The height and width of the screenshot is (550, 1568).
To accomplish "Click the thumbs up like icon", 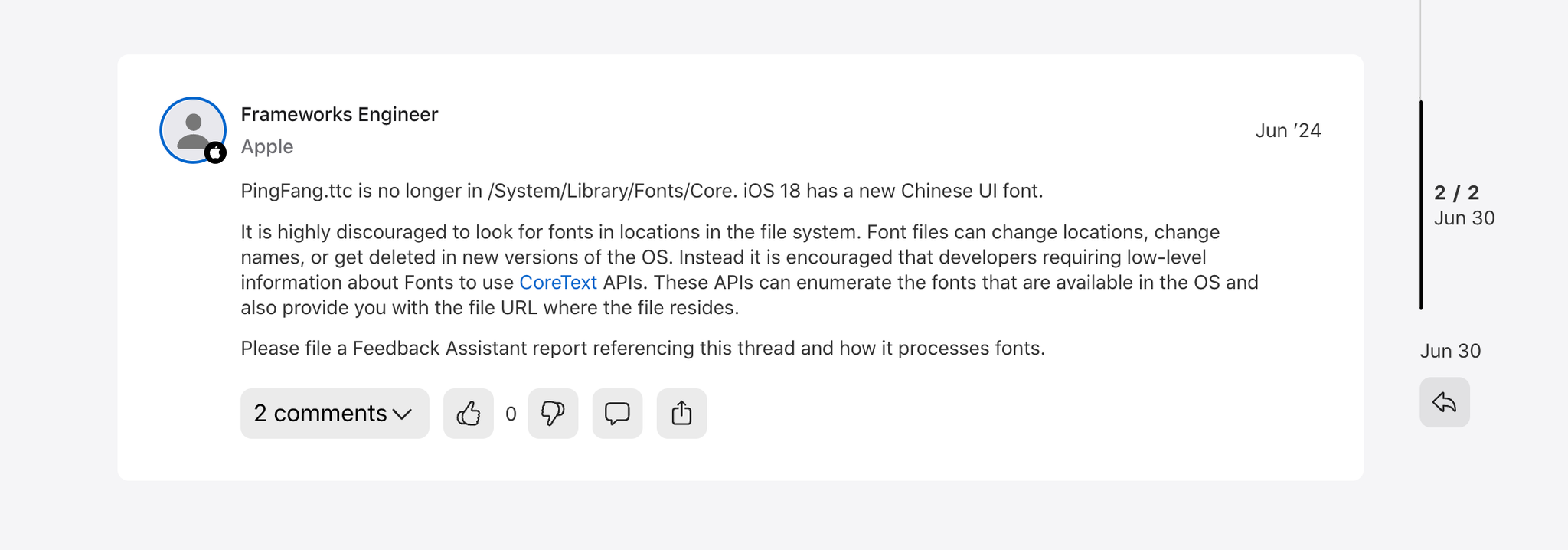I will [468, 414].
